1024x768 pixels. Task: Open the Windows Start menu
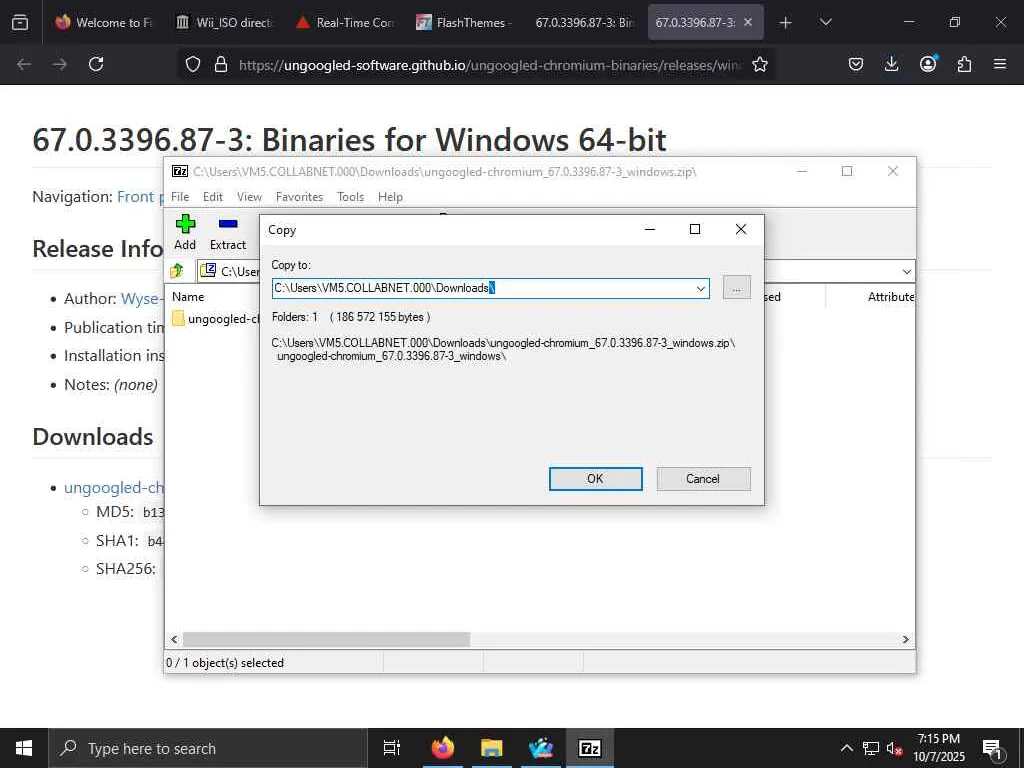tap(24, 748)
